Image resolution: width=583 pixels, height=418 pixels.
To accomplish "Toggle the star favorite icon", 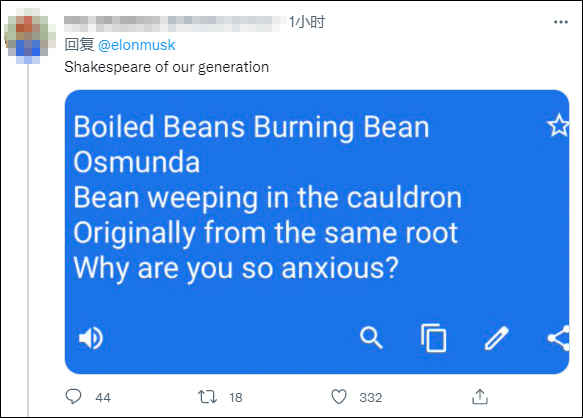I will 558,126.
